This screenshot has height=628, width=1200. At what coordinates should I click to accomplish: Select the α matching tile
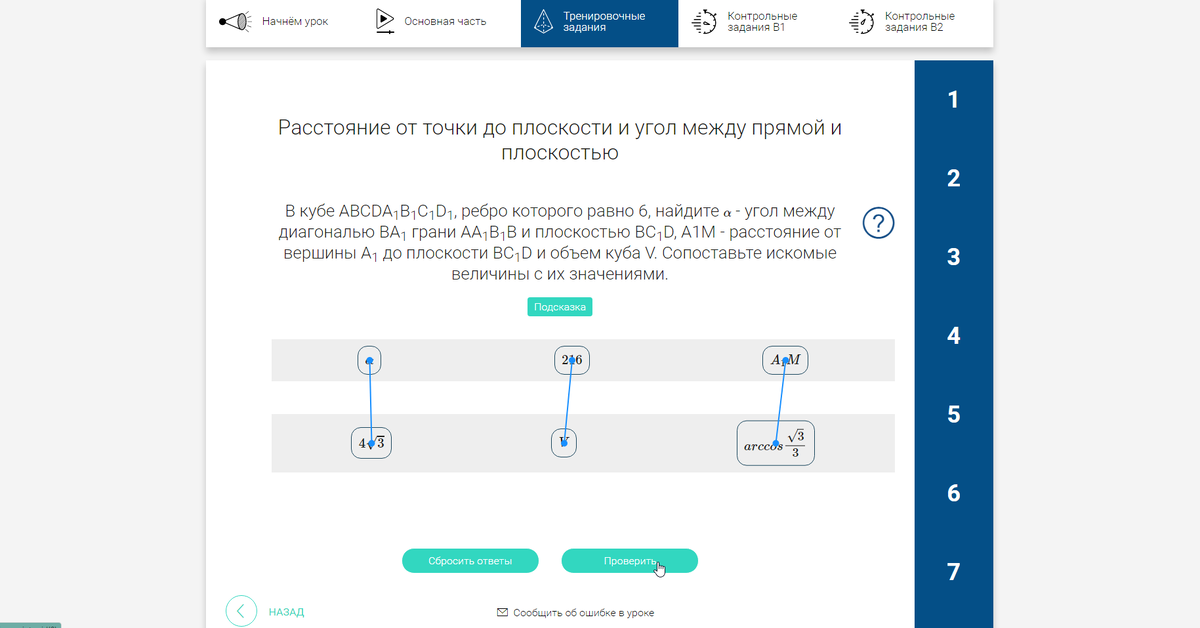coord(370,360)
